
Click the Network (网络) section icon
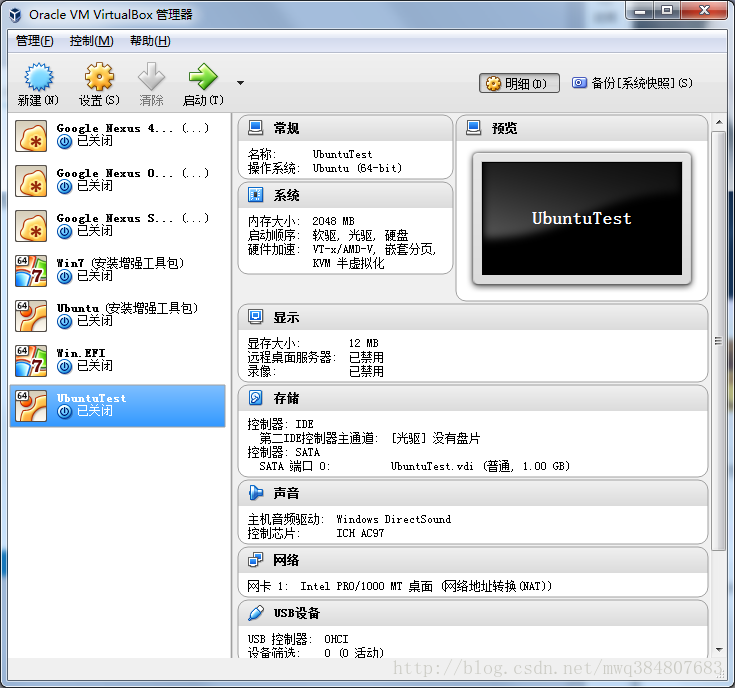click(x=255, y=560)
